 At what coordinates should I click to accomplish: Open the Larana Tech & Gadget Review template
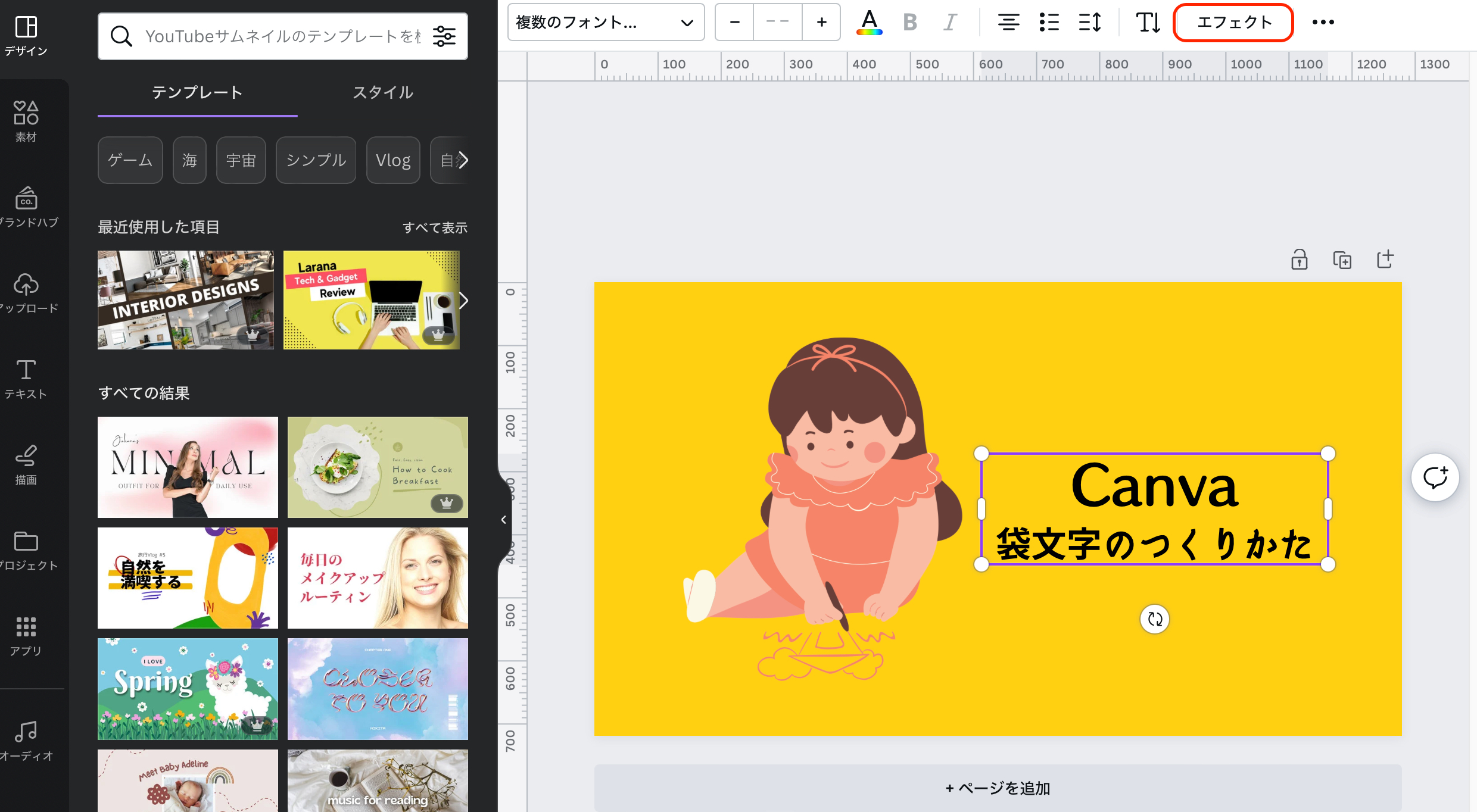(371, 299)
